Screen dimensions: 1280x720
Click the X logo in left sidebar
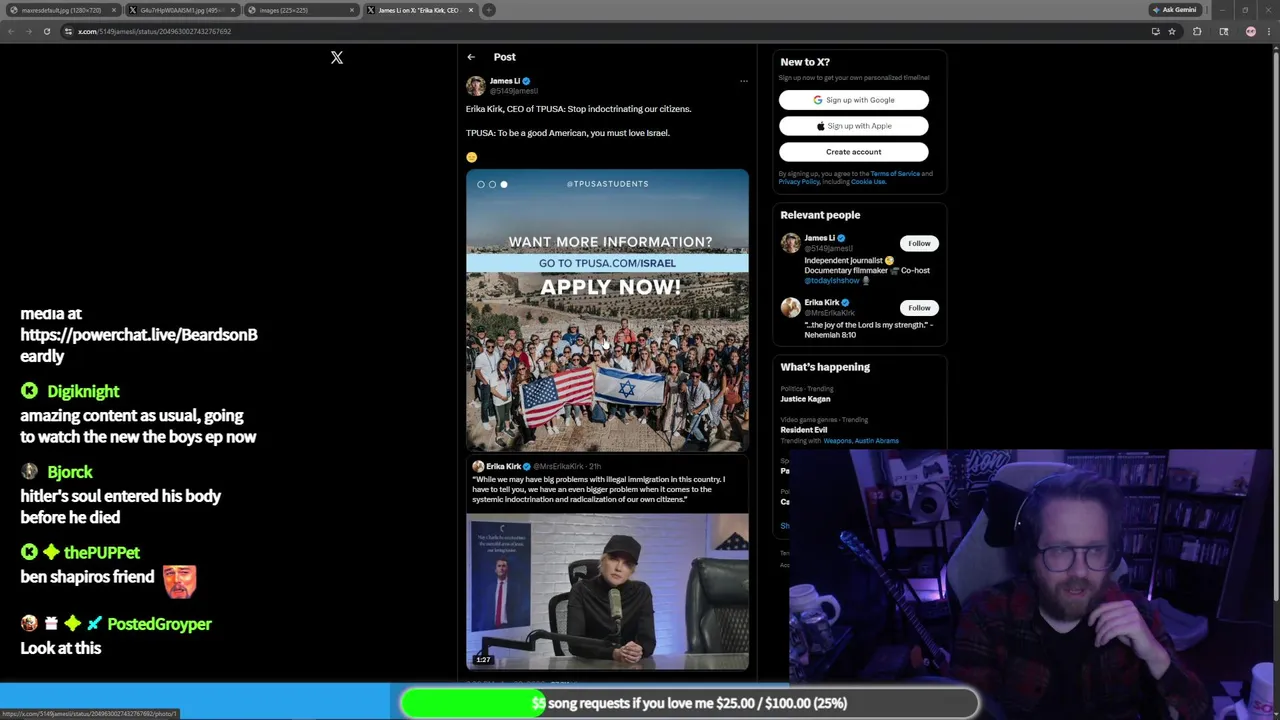(x=337, y=58)
